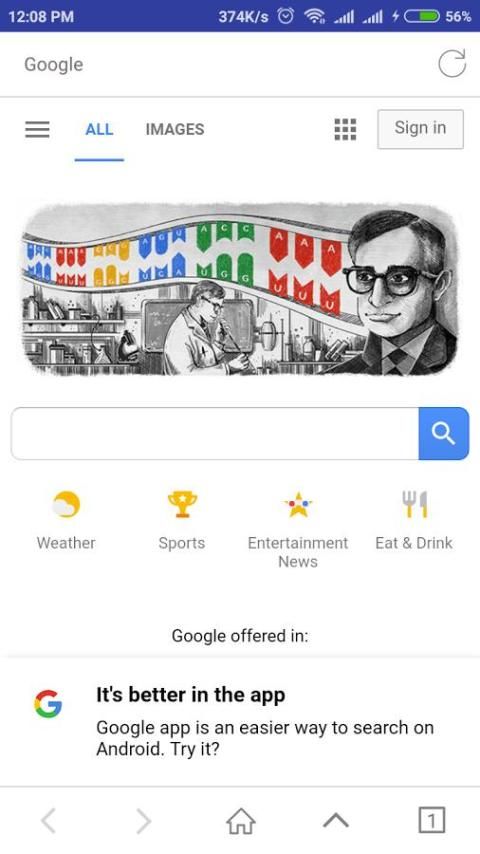Image resolution: width=480 pixels, height=854 pixels.
Task: Open Entertainment News star shortcut
Action: point(298,504)
